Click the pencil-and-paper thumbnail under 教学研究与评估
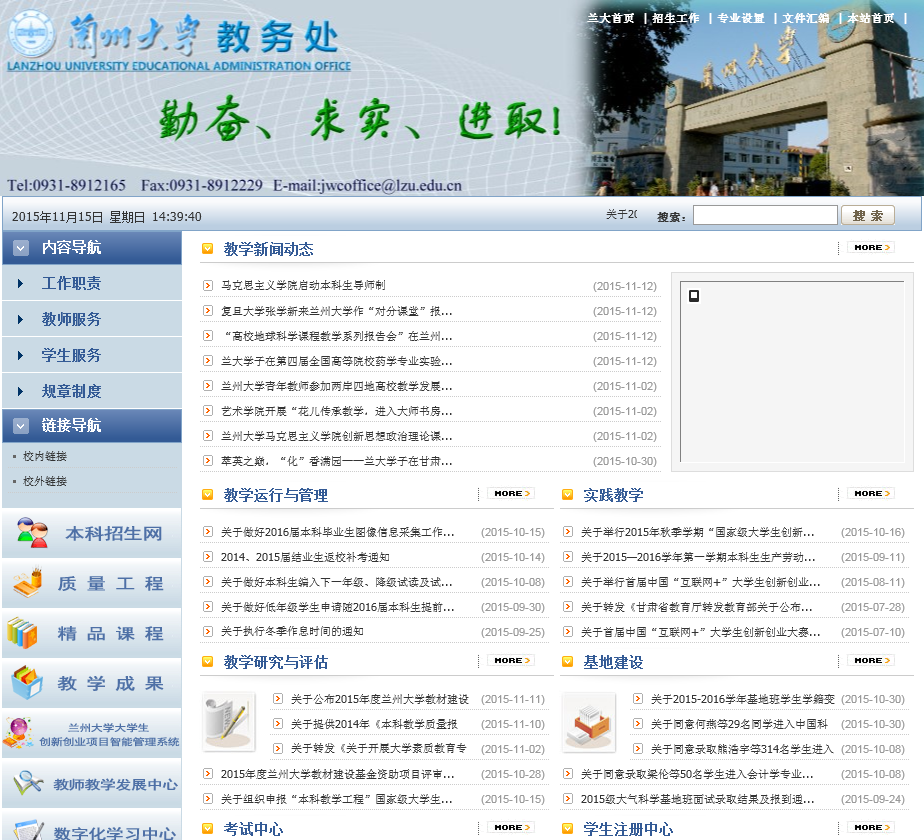 coord(229,723)
